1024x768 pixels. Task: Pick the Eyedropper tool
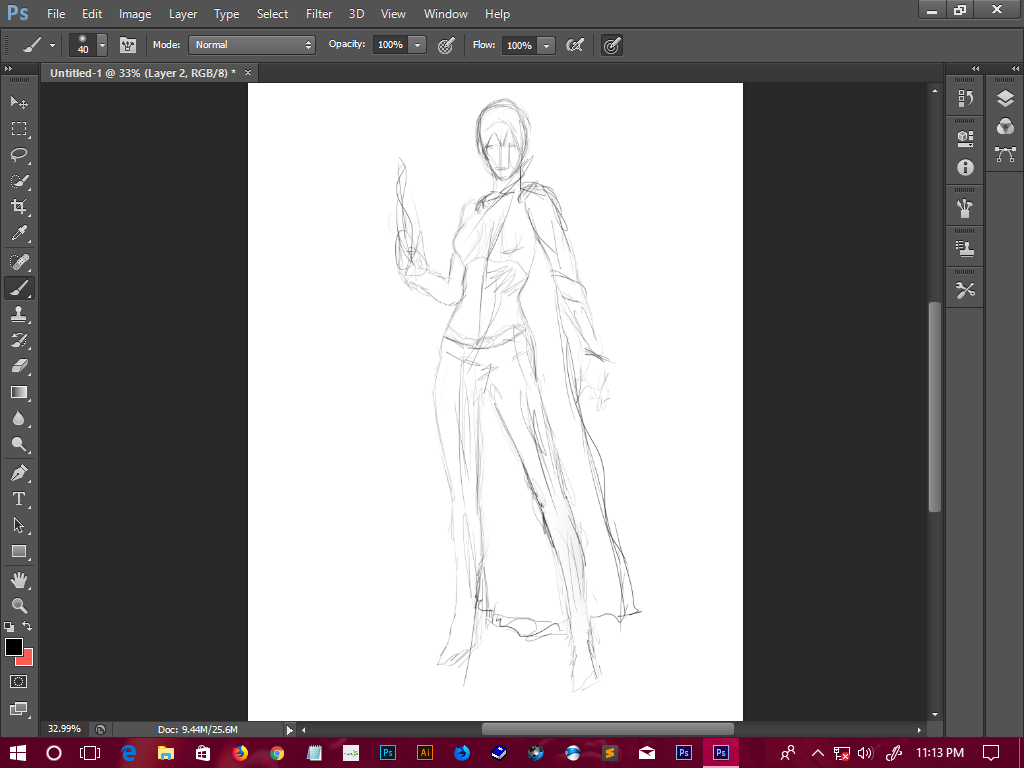[x=19, y=234]
